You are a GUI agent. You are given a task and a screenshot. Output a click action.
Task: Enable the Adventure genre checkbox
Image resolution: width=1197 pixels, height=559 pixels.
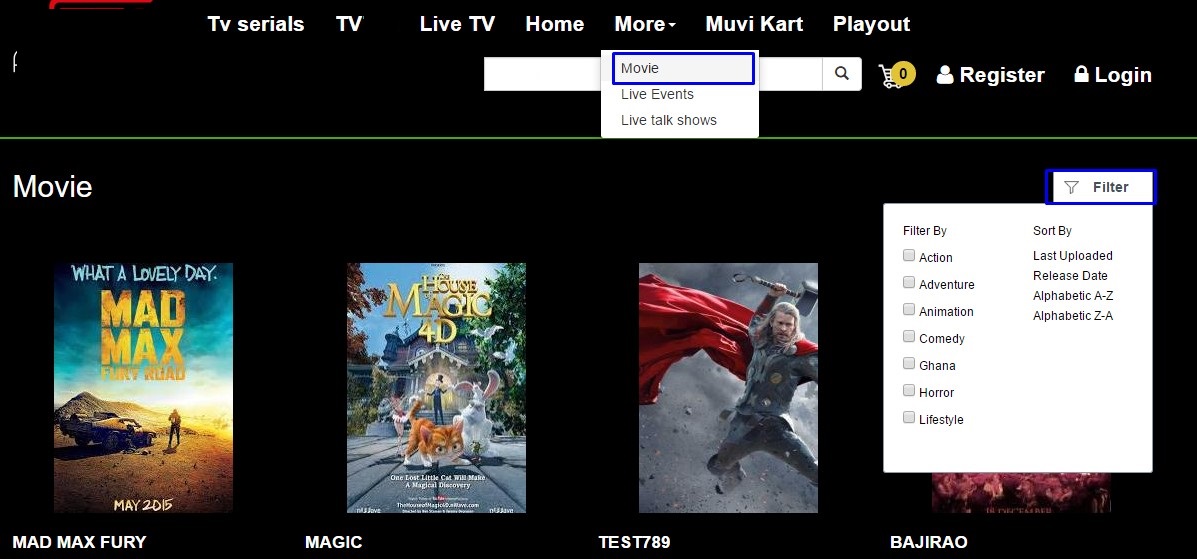[908, 283]
